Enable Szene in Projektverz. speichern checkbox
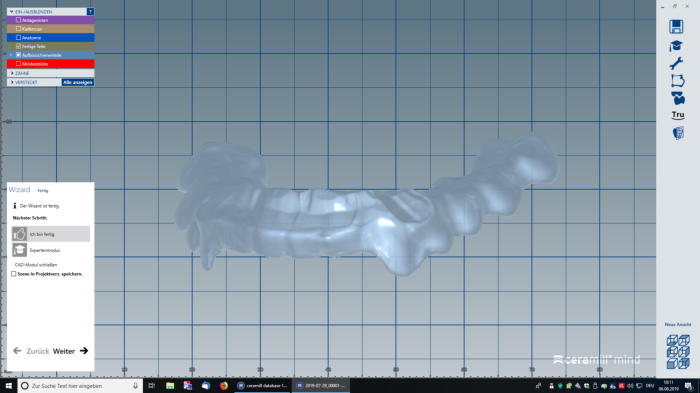700x393 pixels. (x=13, y=274)
